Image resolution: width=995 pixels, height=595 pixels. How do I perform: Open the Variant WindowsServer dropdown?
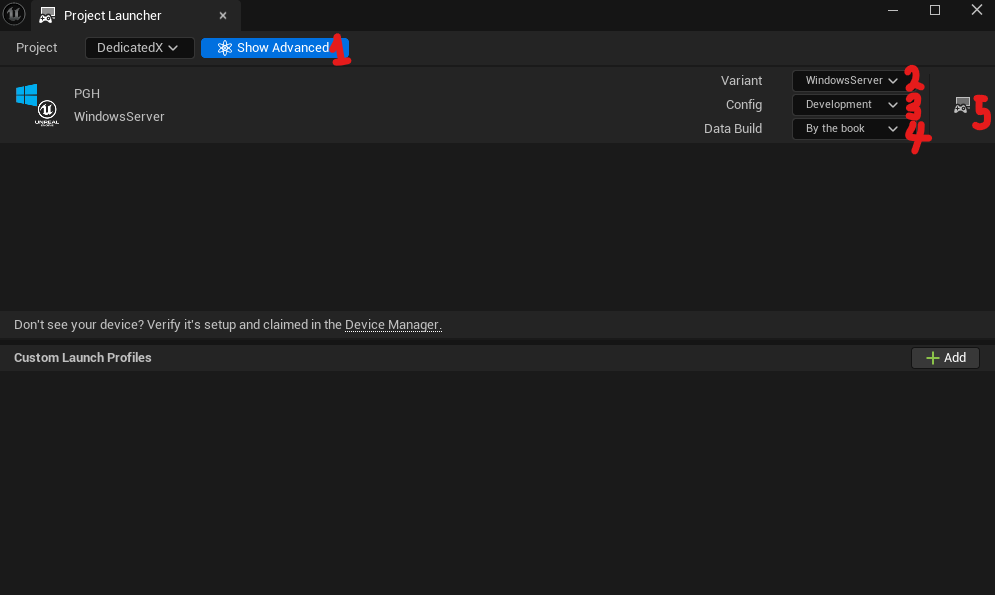pyautogui.click(x=852, y=81)
